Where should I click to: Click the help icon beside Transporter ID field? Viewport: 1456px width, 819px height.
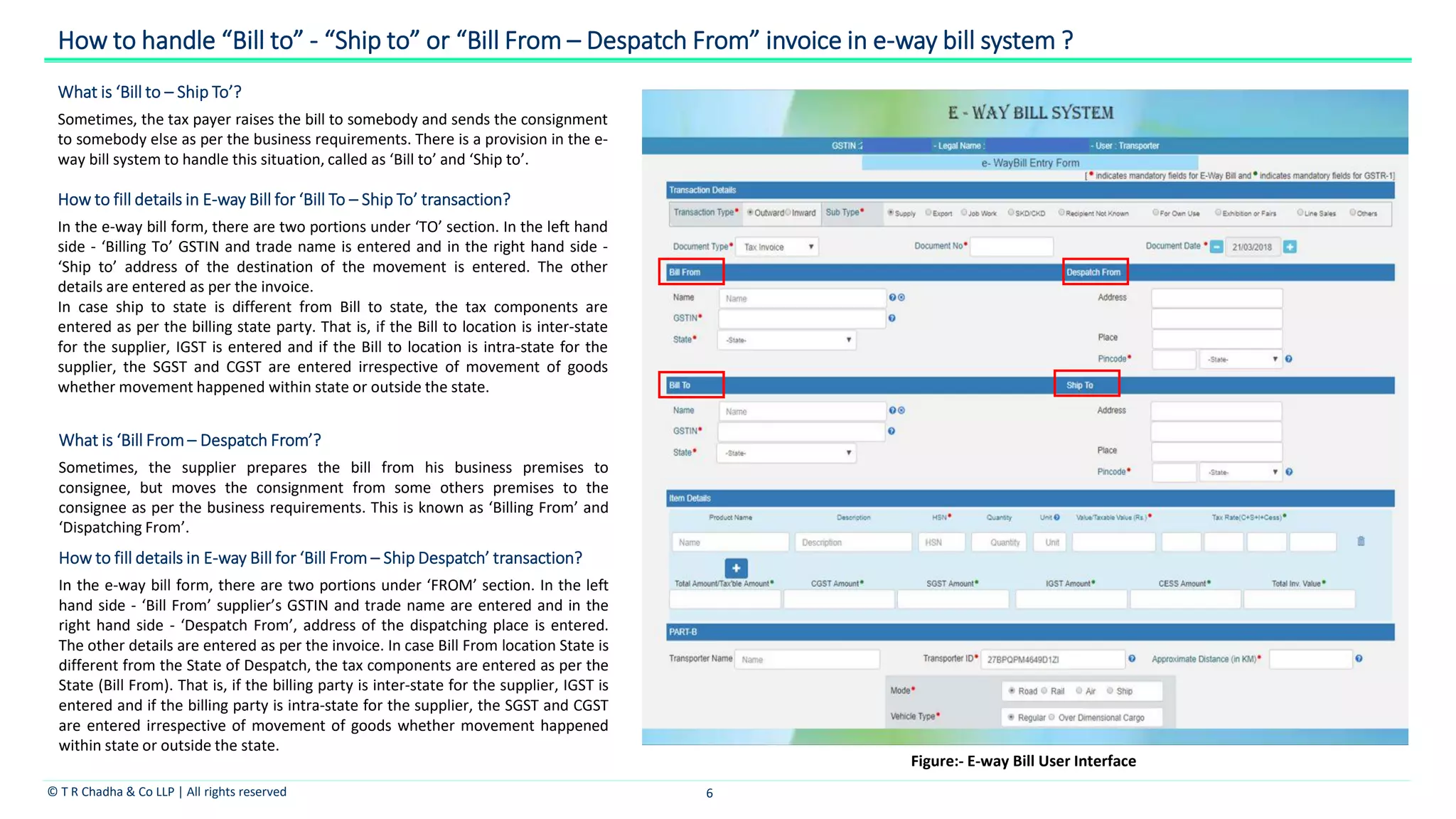coord(1132,658)
